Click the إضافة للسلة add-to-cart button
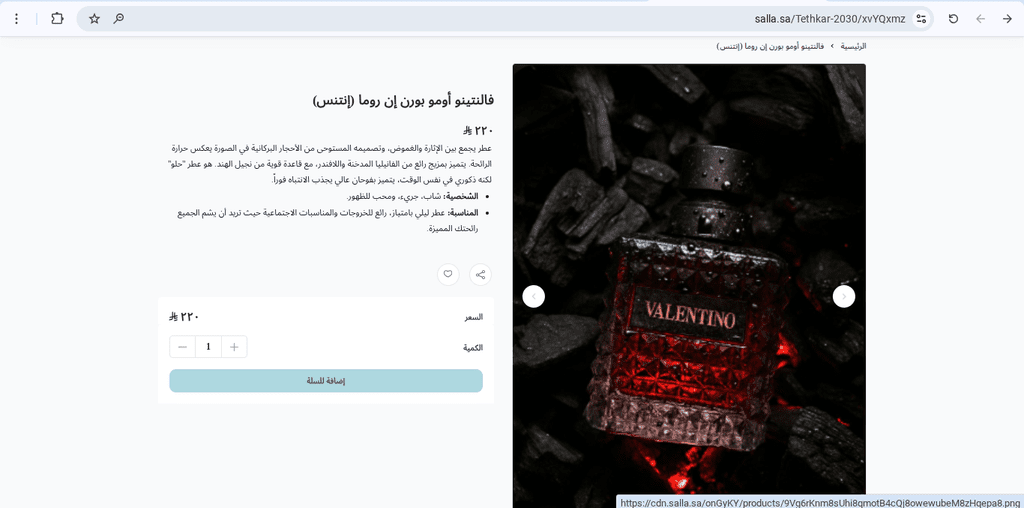1024x508 pixels. [x=326, y=381]
